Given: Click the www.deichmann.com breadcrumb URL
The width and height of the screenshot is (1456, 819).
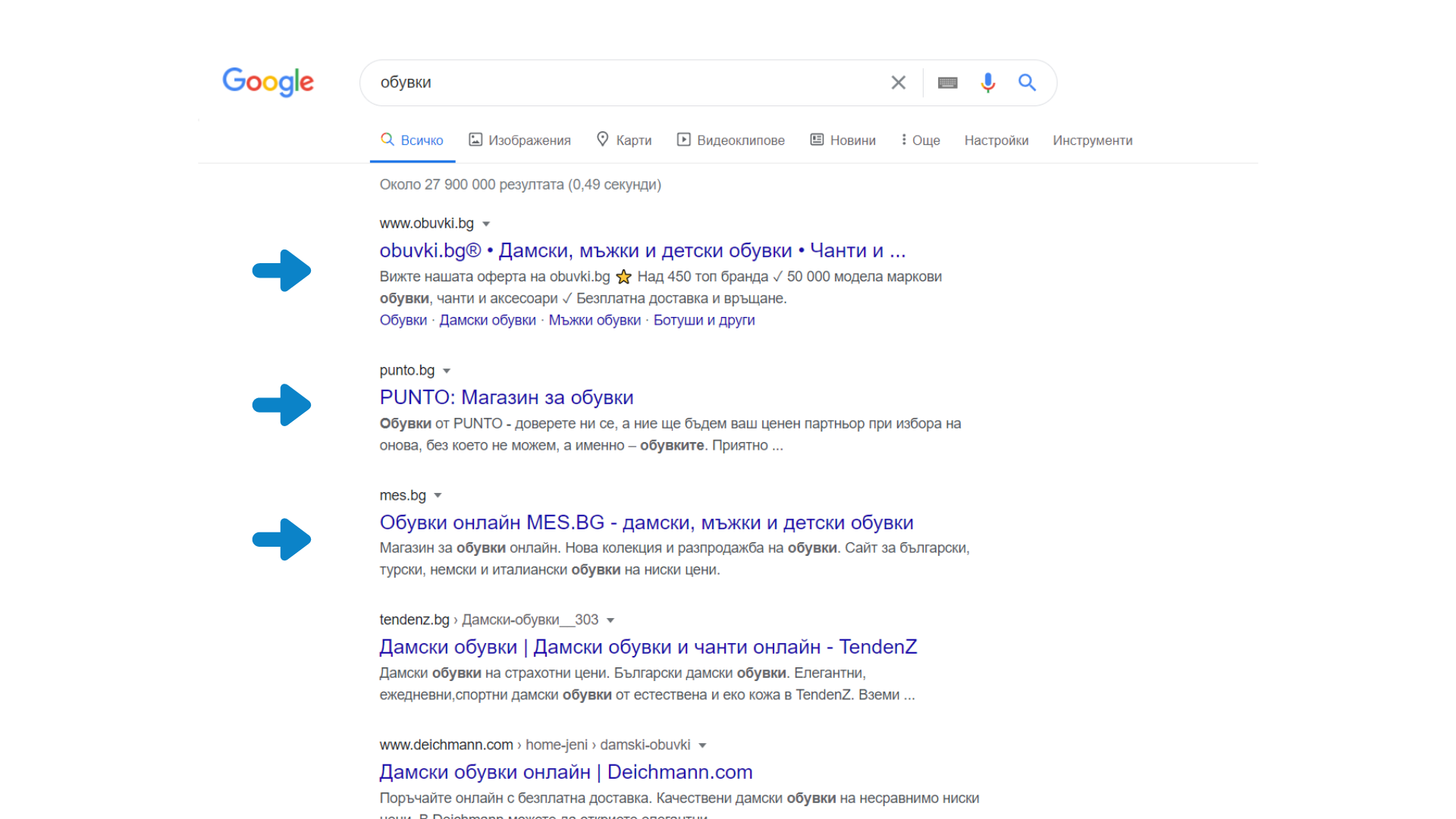Looking at the screenshot, I should click(535, 745).
